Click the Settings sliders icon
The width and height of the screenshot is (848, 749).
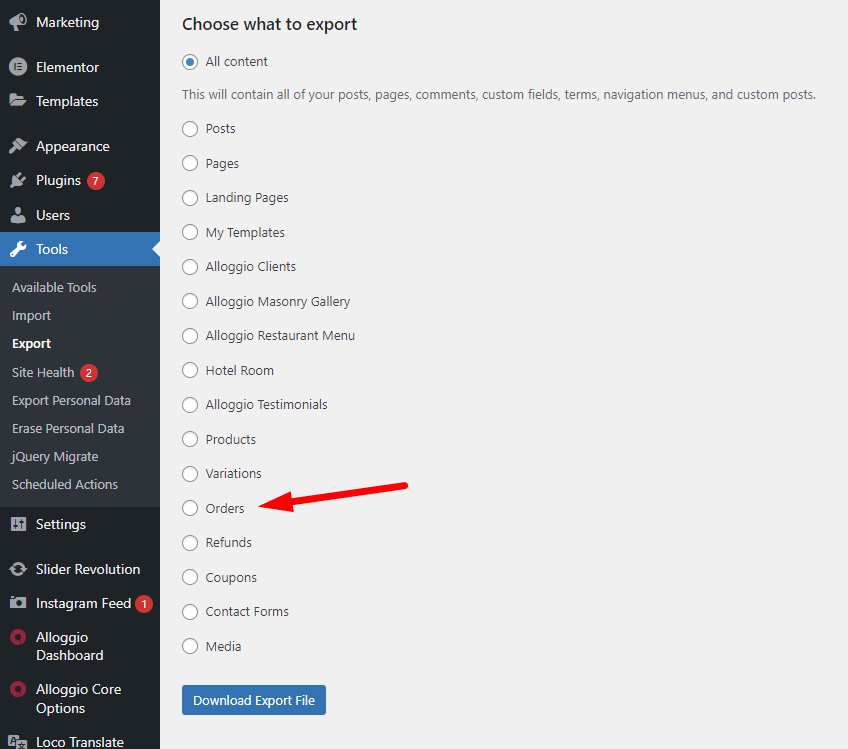[18, 524]
